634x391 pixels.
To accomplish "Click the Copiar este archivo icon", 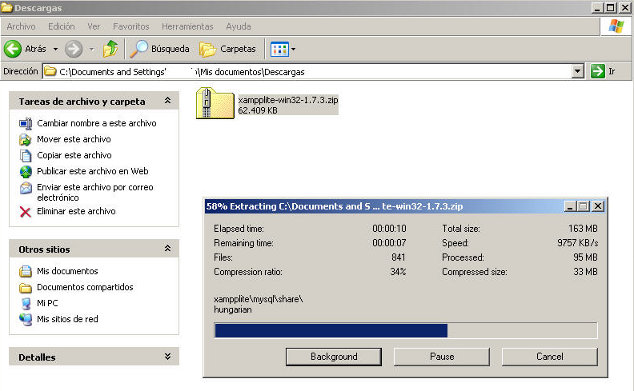I will (25, 155).
